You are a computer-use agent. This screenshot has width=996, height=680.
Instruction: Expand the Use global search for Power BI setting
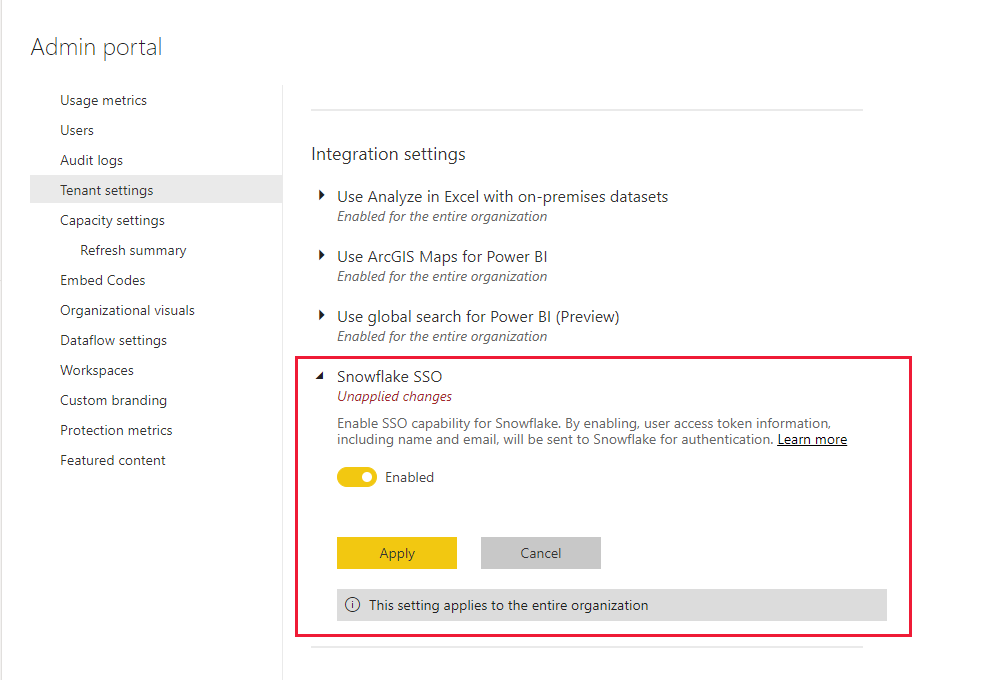(320, 316)
